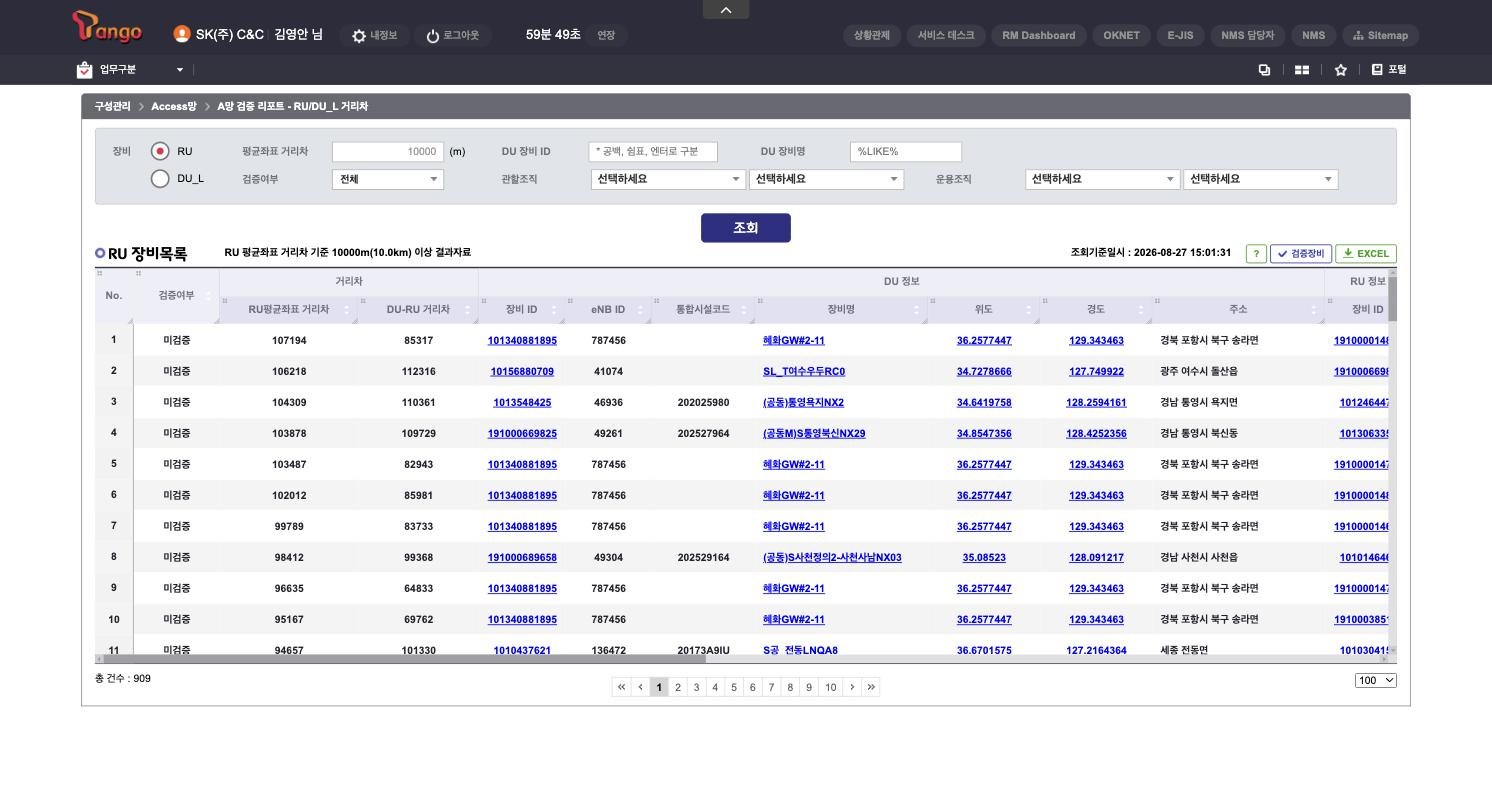The image size is (1492, 812).
Task: Click the horizontal scrollbar of the table
Action: (x=405, y=659)
